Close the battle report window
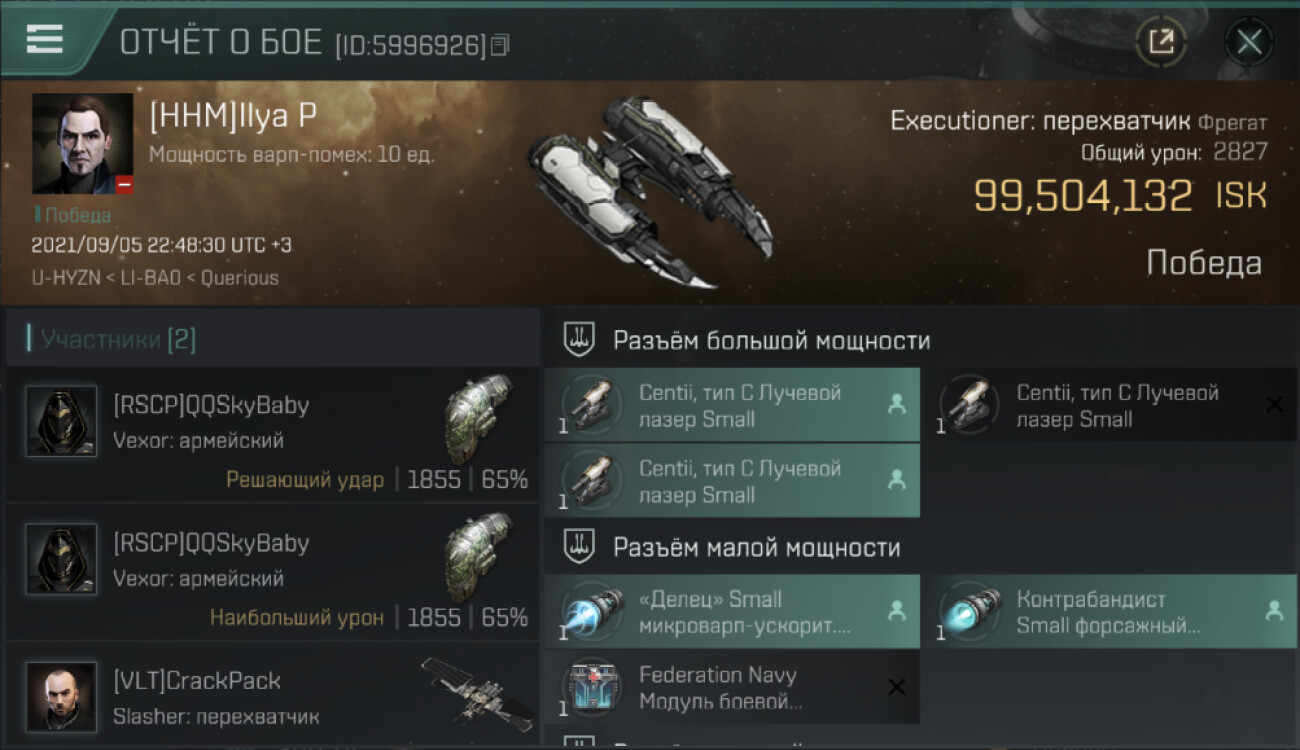This screenshot has width=1300, height=750. pos(1249,42)
